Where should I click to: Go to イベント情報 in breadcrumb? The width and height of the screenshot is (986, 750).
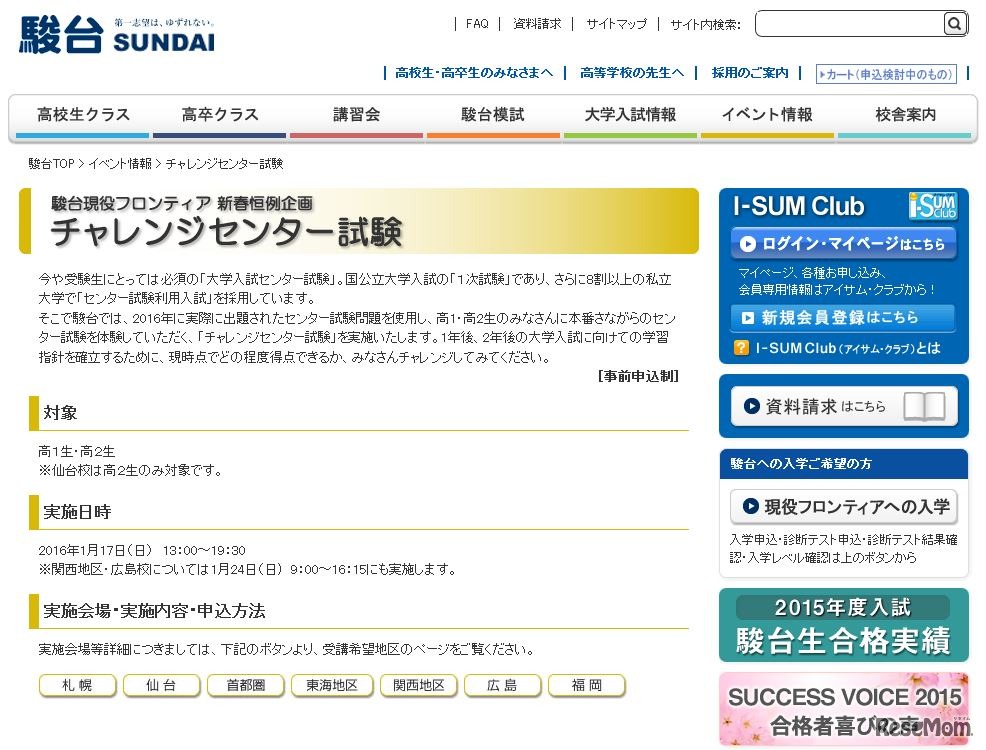[x=120, y=164]
